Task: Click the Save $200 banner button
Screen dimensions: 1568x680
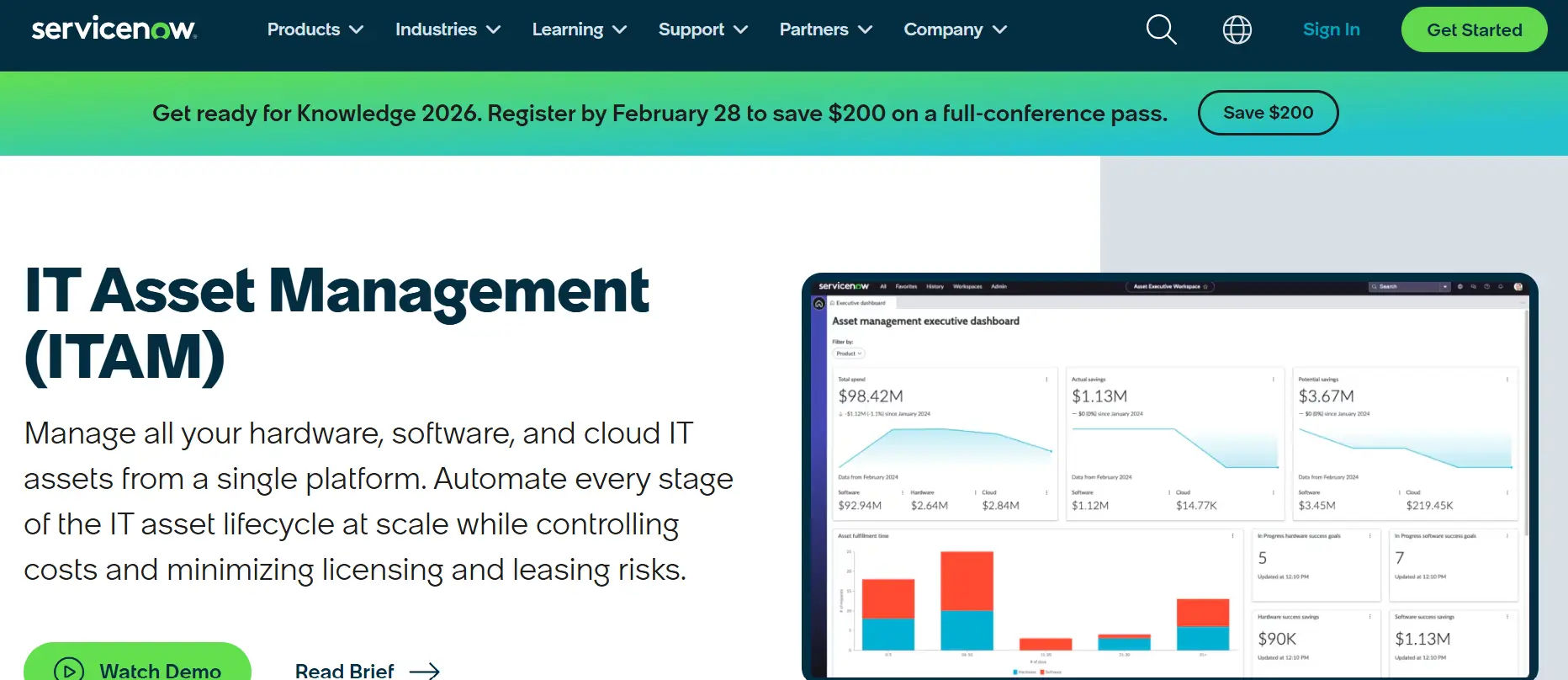Action: tap(1268, 113)
